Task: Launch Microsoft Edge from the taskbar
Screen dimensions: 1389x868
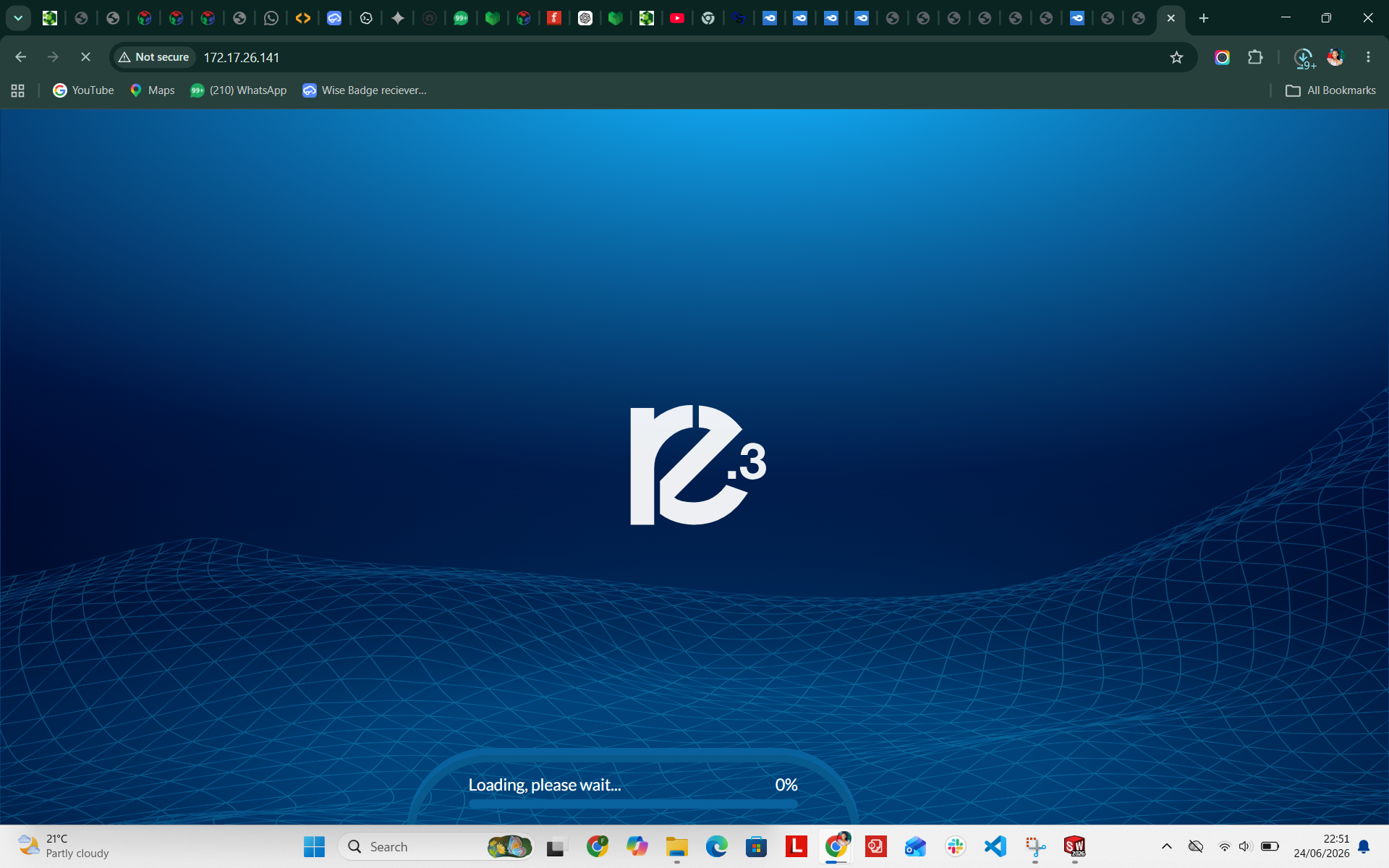Action: coord(717,846)
